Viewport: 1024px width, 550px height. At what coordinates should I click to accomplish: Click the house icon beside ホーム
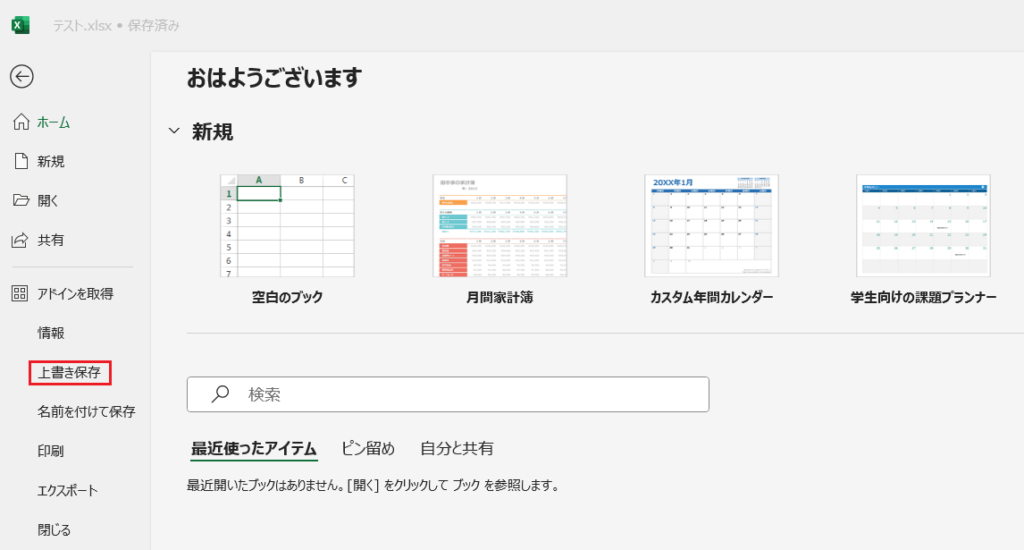pyautogui.click(x=21, y=122)
